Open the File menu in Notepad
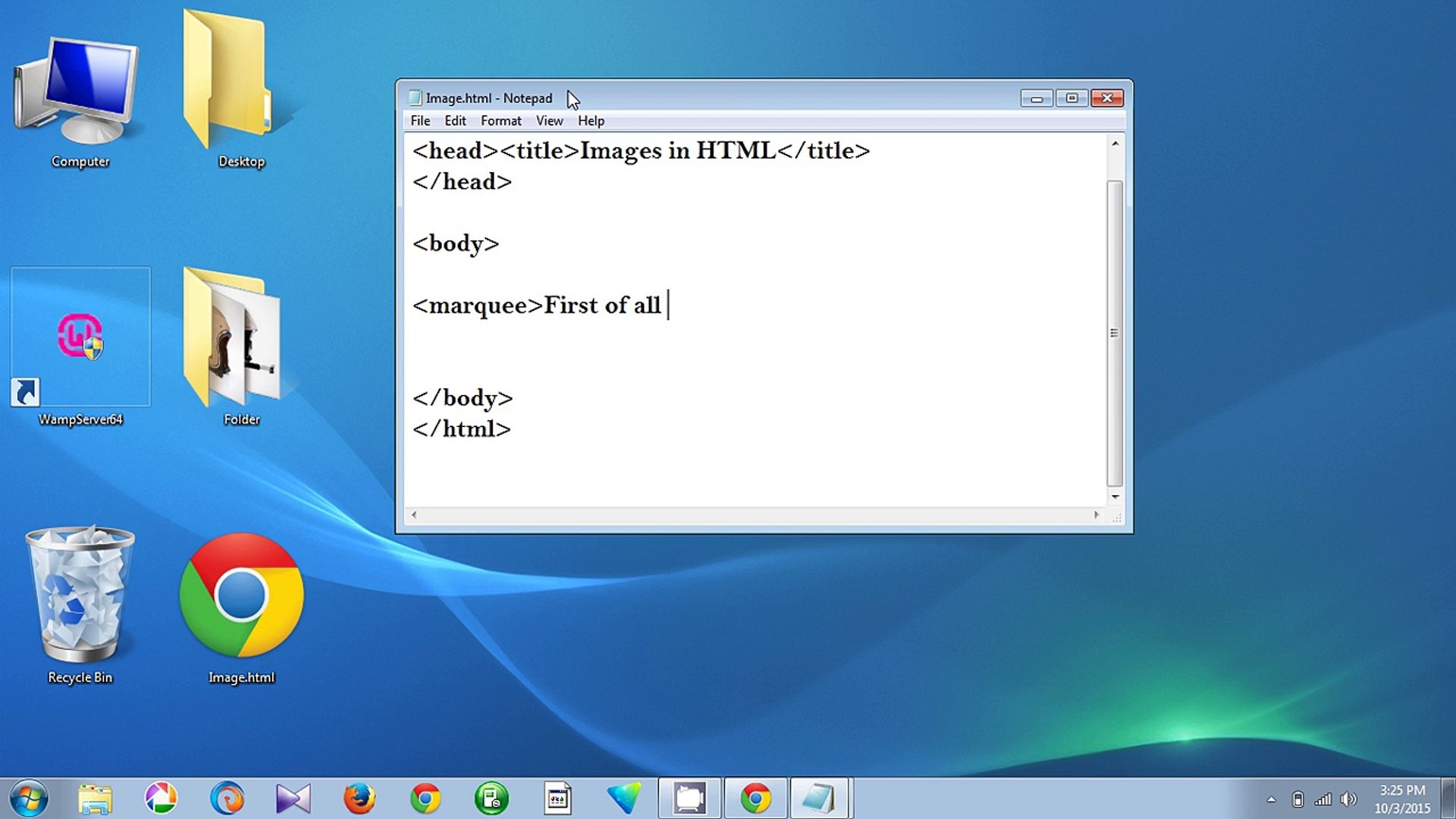 [420, 121]
